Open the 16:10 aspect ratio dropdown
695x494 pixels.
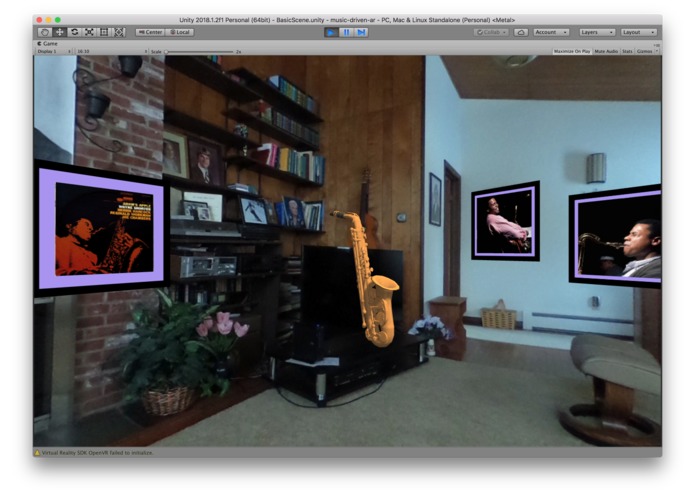click(112, 51)
